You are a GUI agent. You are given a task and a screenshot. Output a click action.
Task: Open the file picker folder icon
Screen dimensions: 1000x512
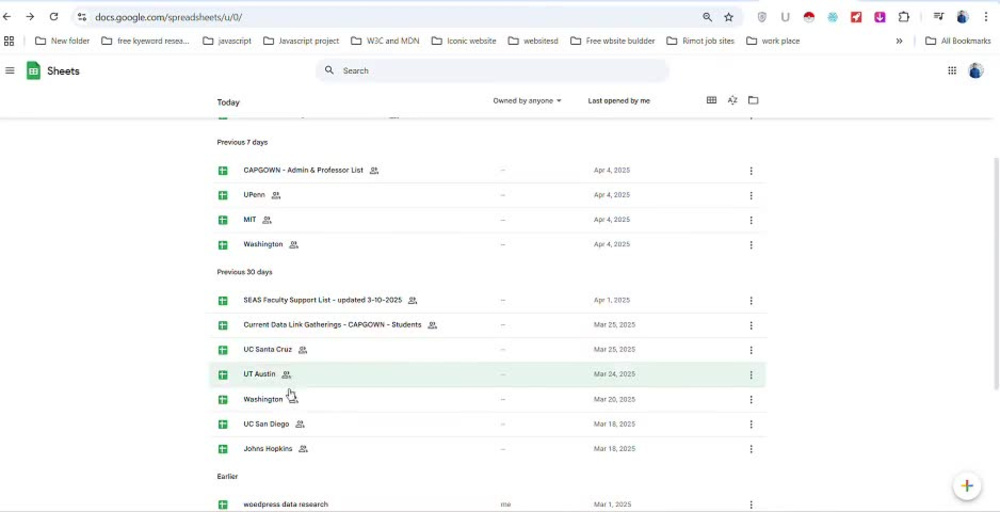(x=753, y=100)
